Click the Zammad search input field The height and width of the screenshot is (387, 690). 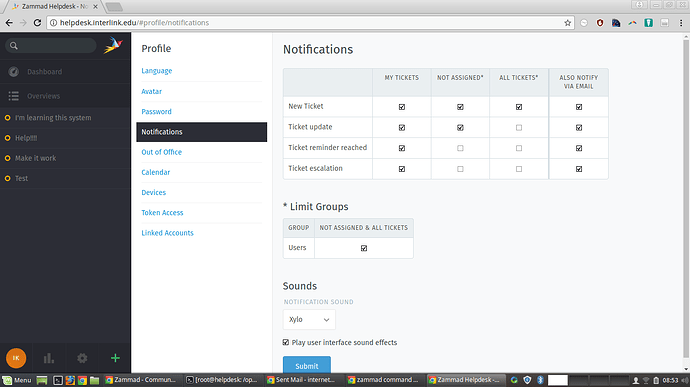[51, 45]
